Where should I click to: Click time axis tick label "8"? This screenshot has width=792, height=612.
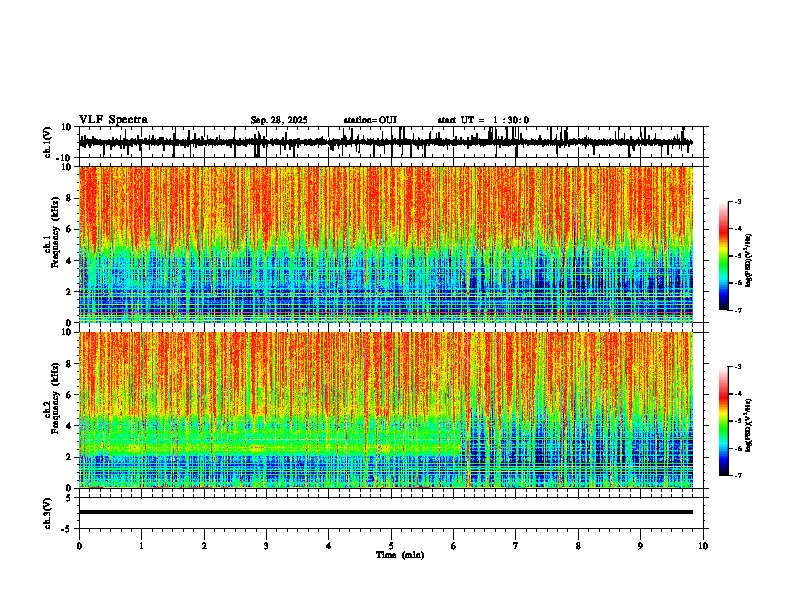point(578,546)
